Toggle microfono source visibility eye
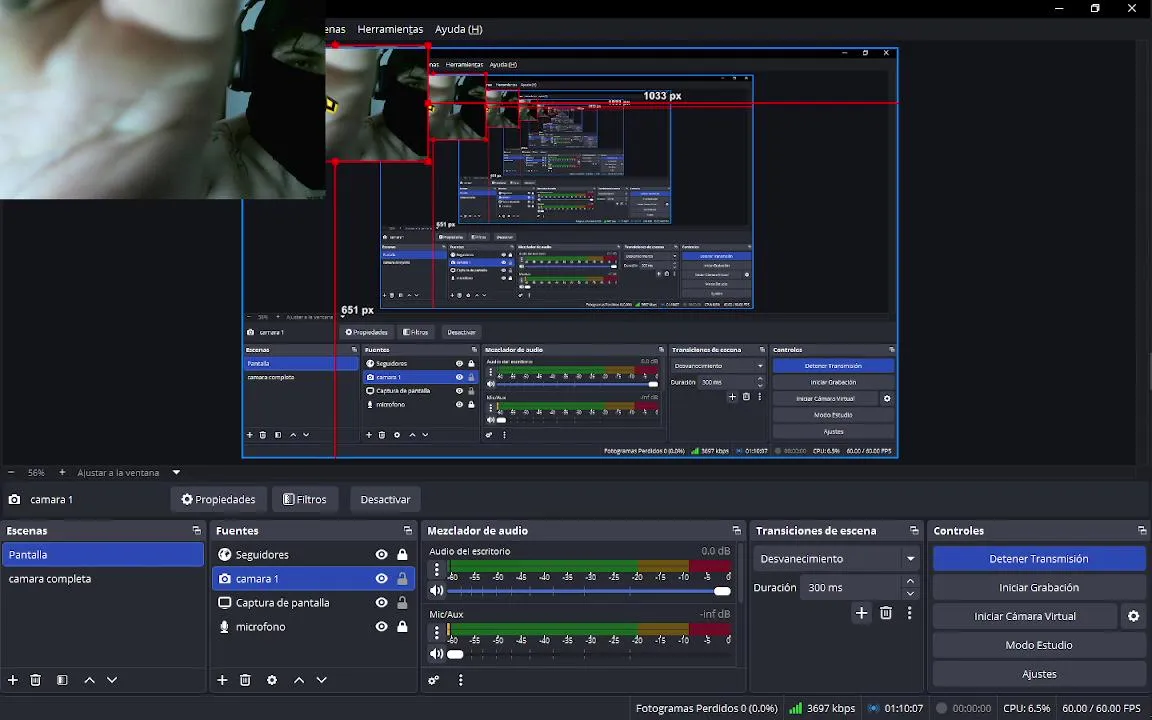The height and width of the screenshot is (720, 1152). (381, 627)
